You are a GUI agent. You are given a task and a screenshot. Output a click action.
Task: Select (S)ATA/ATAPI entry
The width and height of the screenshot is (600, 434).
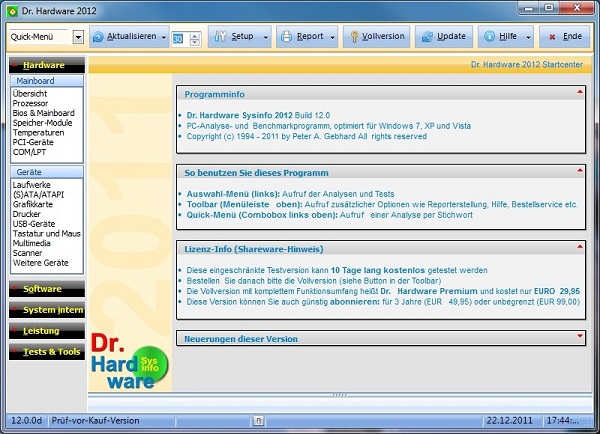tap(38, 195)
